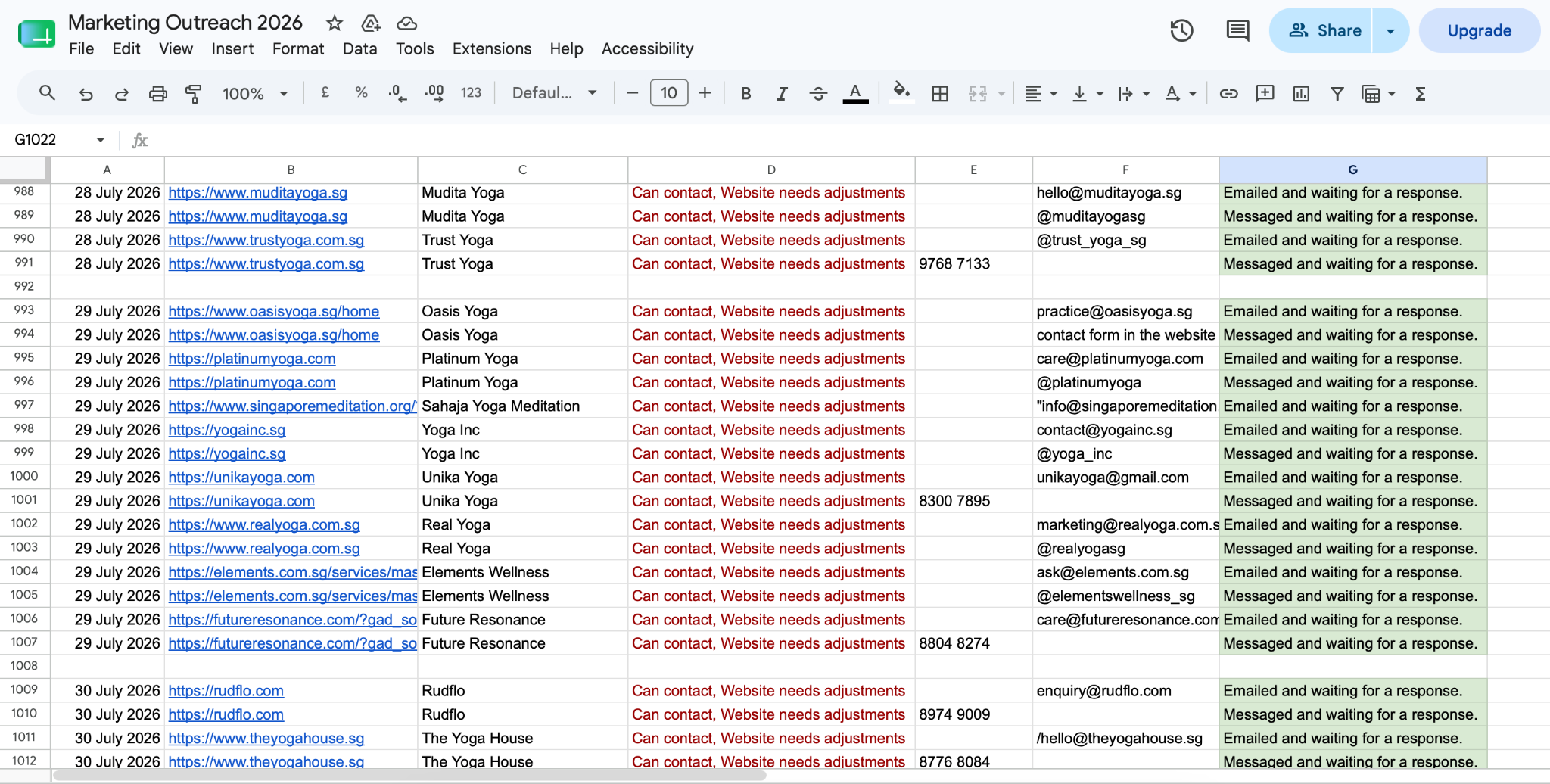Image resolution: width=1550 pixels, height=784 pixels.
Task: Open text wrapping dropdown
Action: 1134,93
